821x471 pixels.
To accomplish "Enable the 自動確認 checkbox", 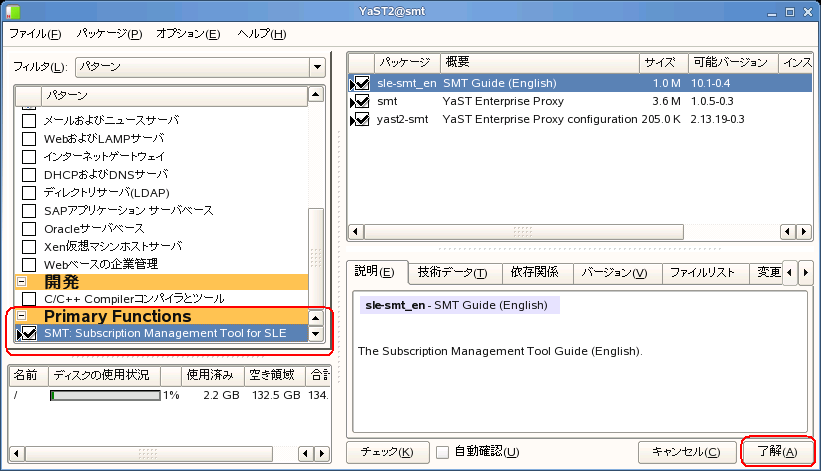I will (x=442, y=452).
